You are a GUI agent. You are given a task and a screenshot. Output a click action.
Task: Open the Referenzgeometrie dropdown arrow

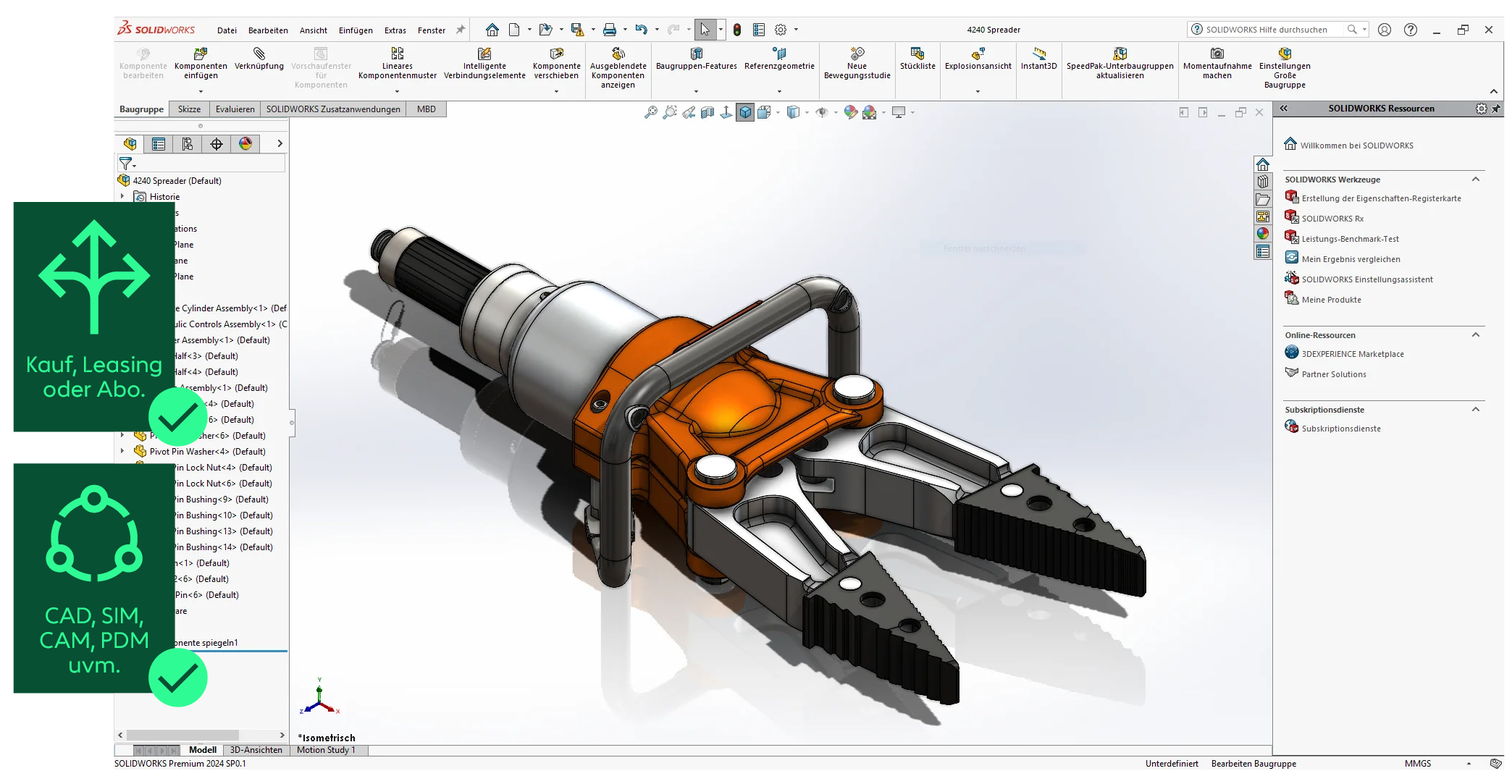point(779,92)
